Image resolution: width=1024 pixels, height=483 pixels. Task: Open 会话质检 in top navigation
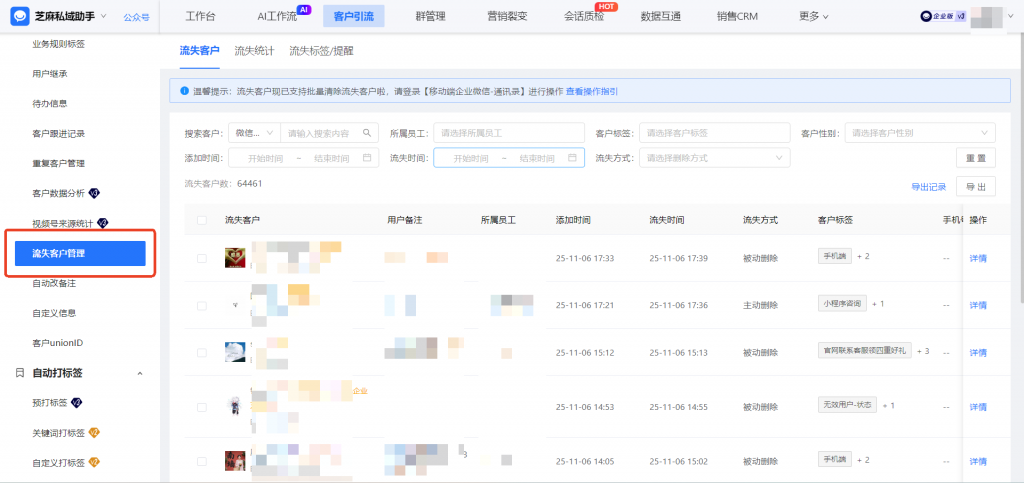(584, 16)
